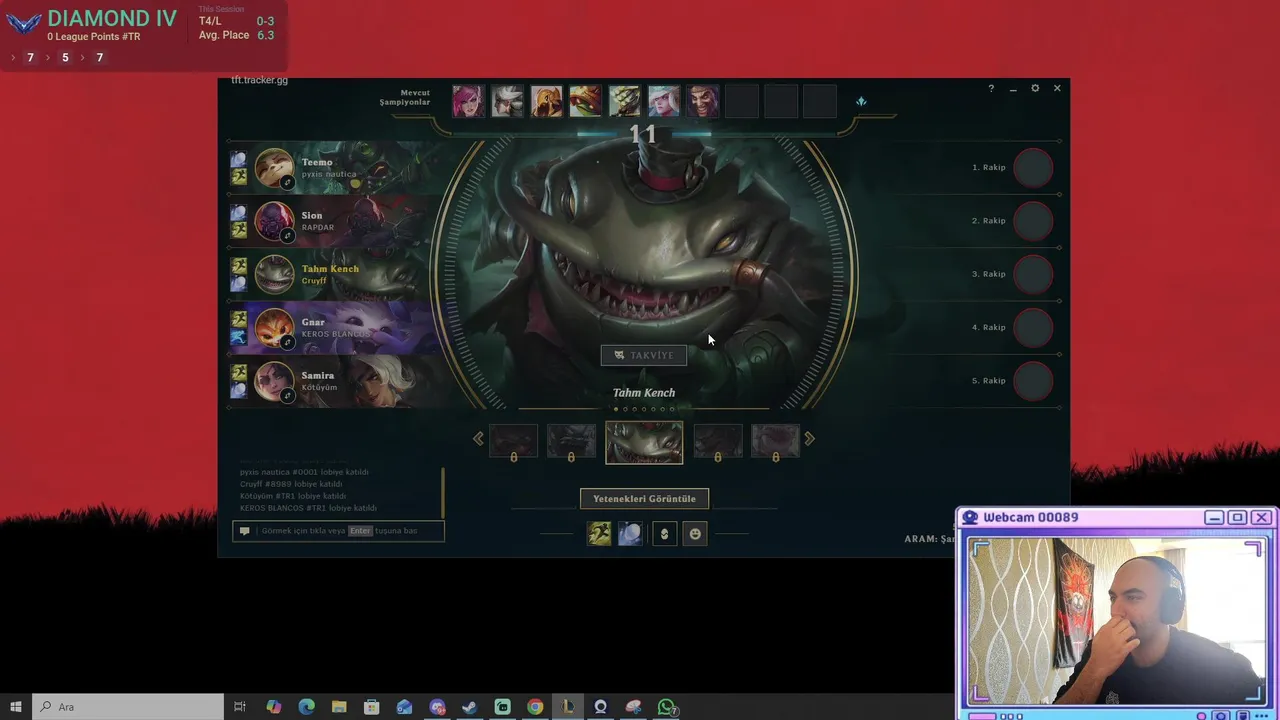Open emote selector smiley icon
This screenshot has width=1280, height=720.
(x=695, y=534)
